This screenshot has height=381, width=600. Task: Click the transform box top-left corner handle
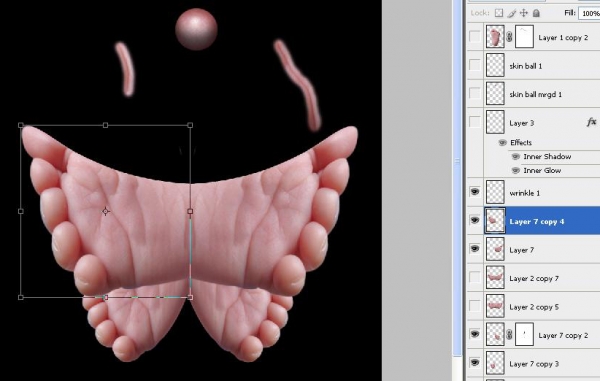[21, 125]
